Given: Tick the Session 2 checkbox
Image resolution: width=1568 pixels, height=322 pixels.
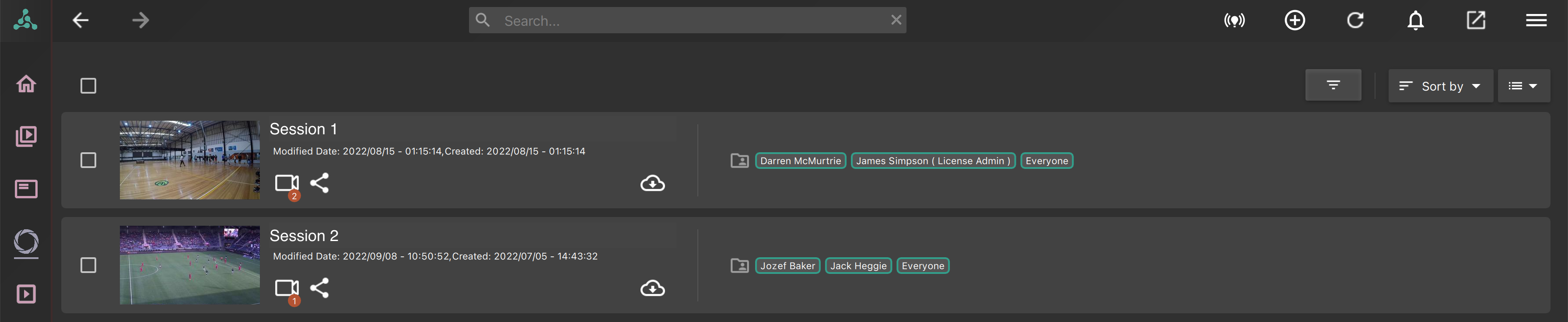Looking at the screenshot, I should (x=88, y=266).
